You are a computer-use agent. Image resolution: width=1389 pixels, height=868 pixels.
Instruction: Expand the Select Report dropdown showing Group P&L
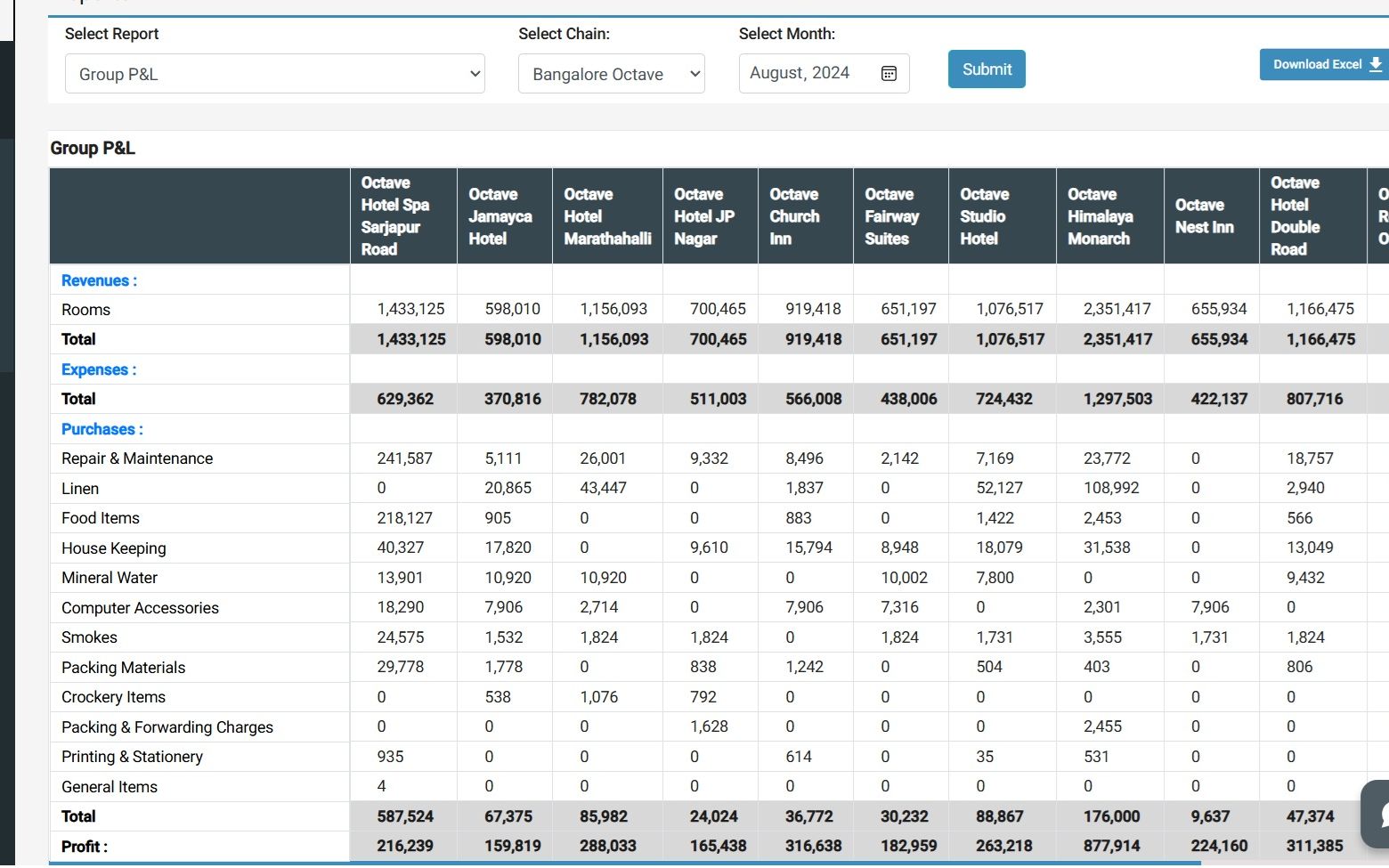coord(274,74)
